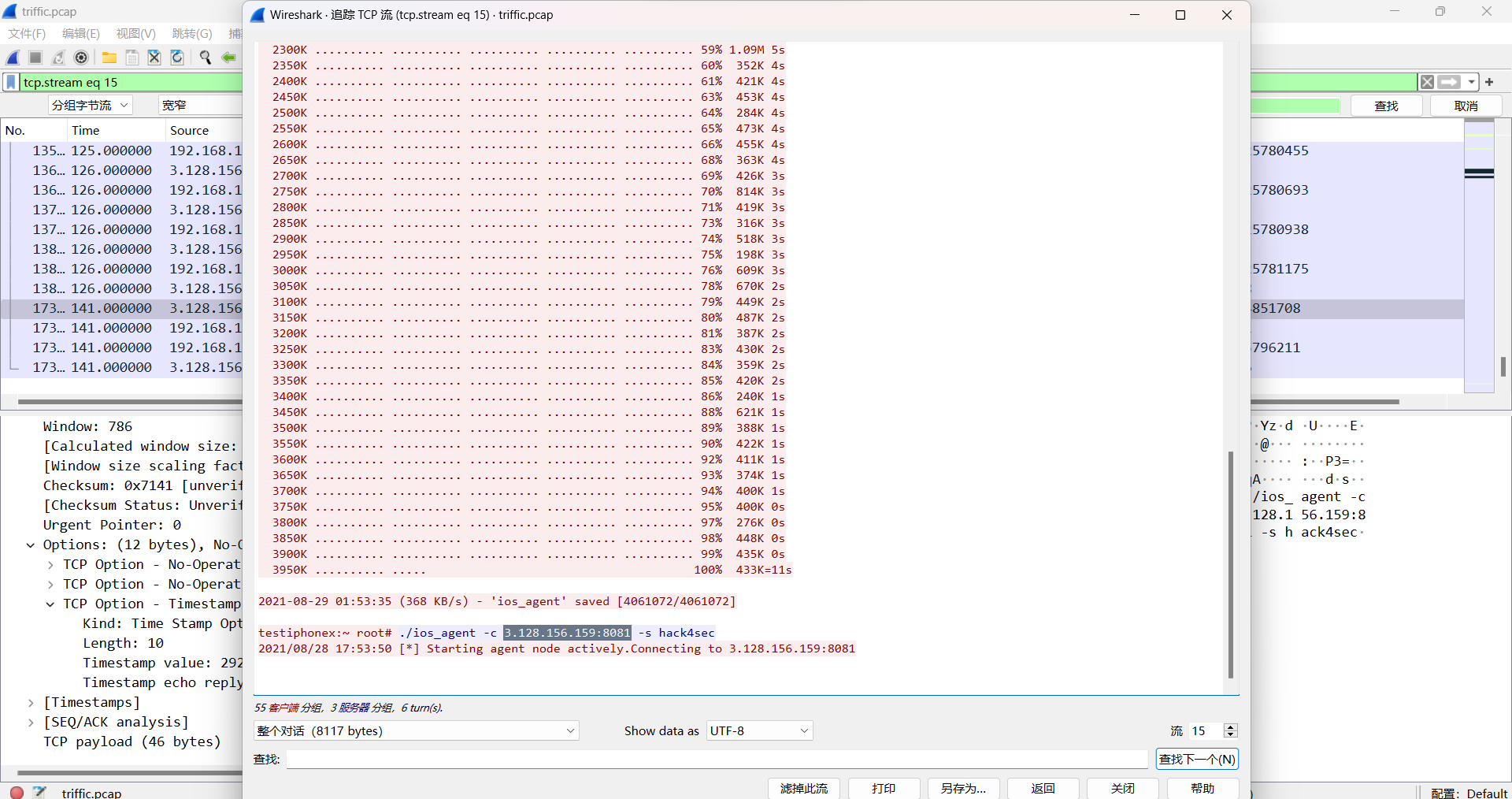This screenshot has height=799, width=1512.
Task: Open the 分组字节流 search-type dropdown
Action: pyautogui.click(x=89, y=106)
